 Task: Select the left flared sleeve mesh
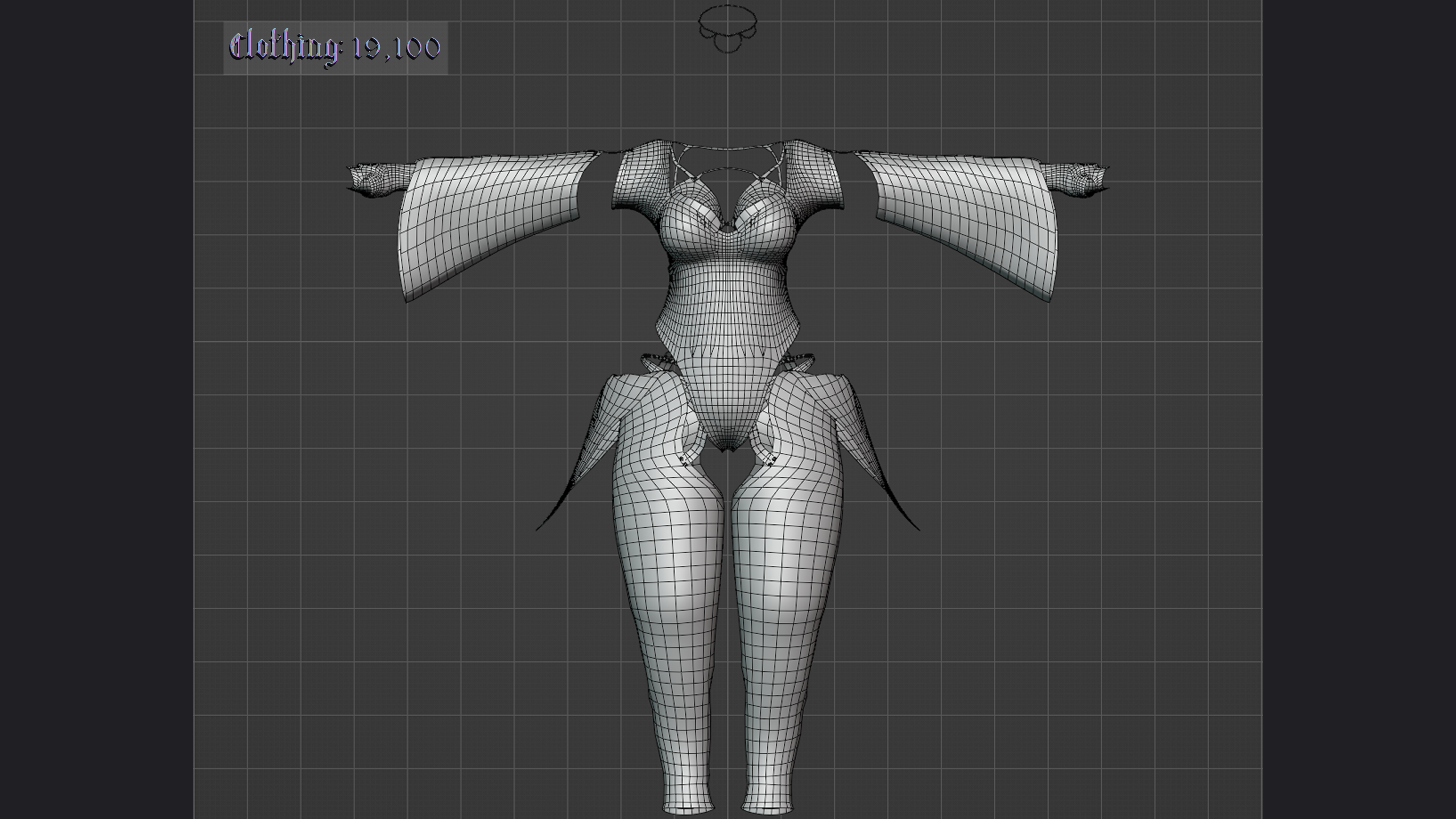(500, 225)
